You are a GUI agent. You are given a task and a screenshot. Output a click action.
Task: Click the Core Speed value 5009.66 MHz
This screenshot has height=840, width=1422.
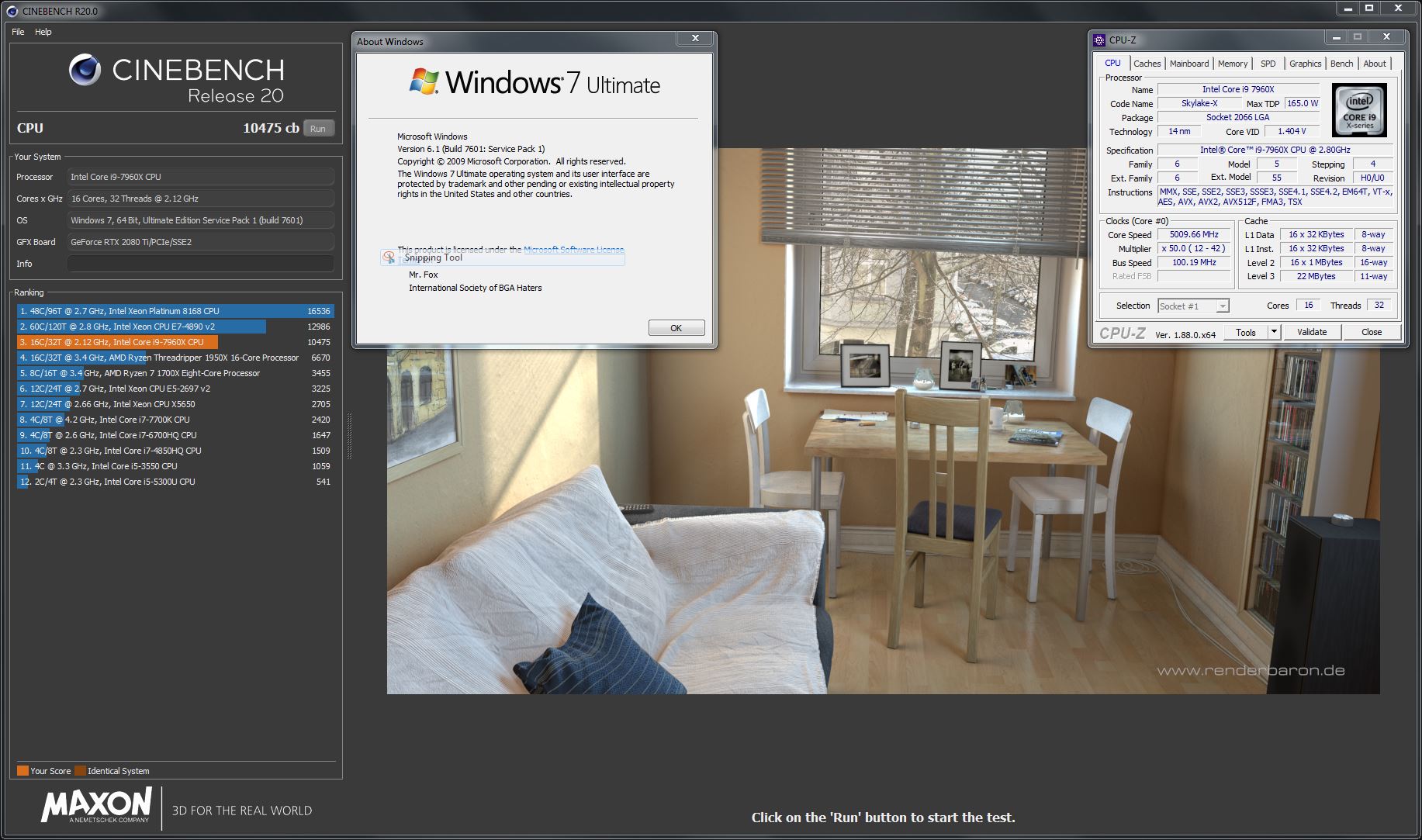pyautogui.click(x=1194, y=235)
